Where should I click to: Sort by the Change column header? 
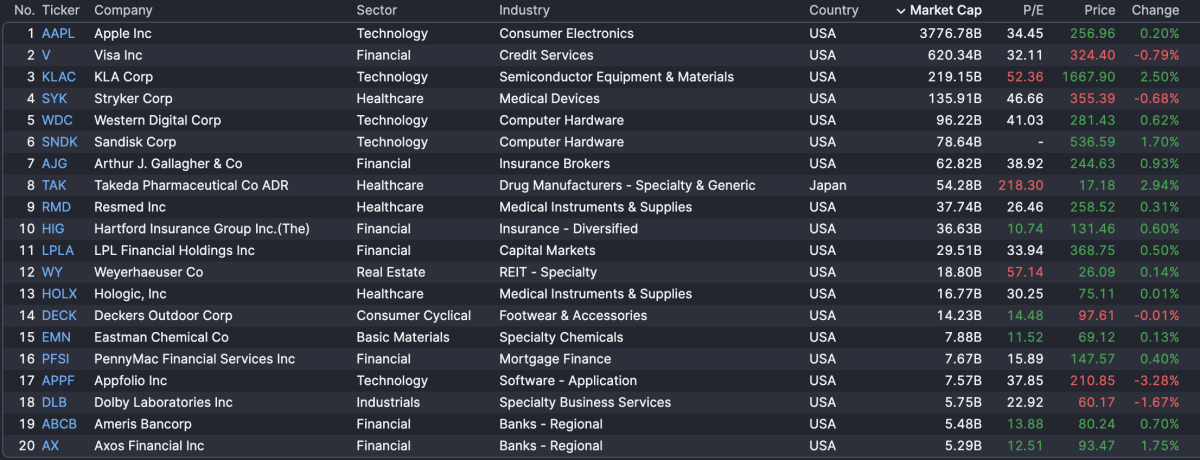click(1155, 11)
